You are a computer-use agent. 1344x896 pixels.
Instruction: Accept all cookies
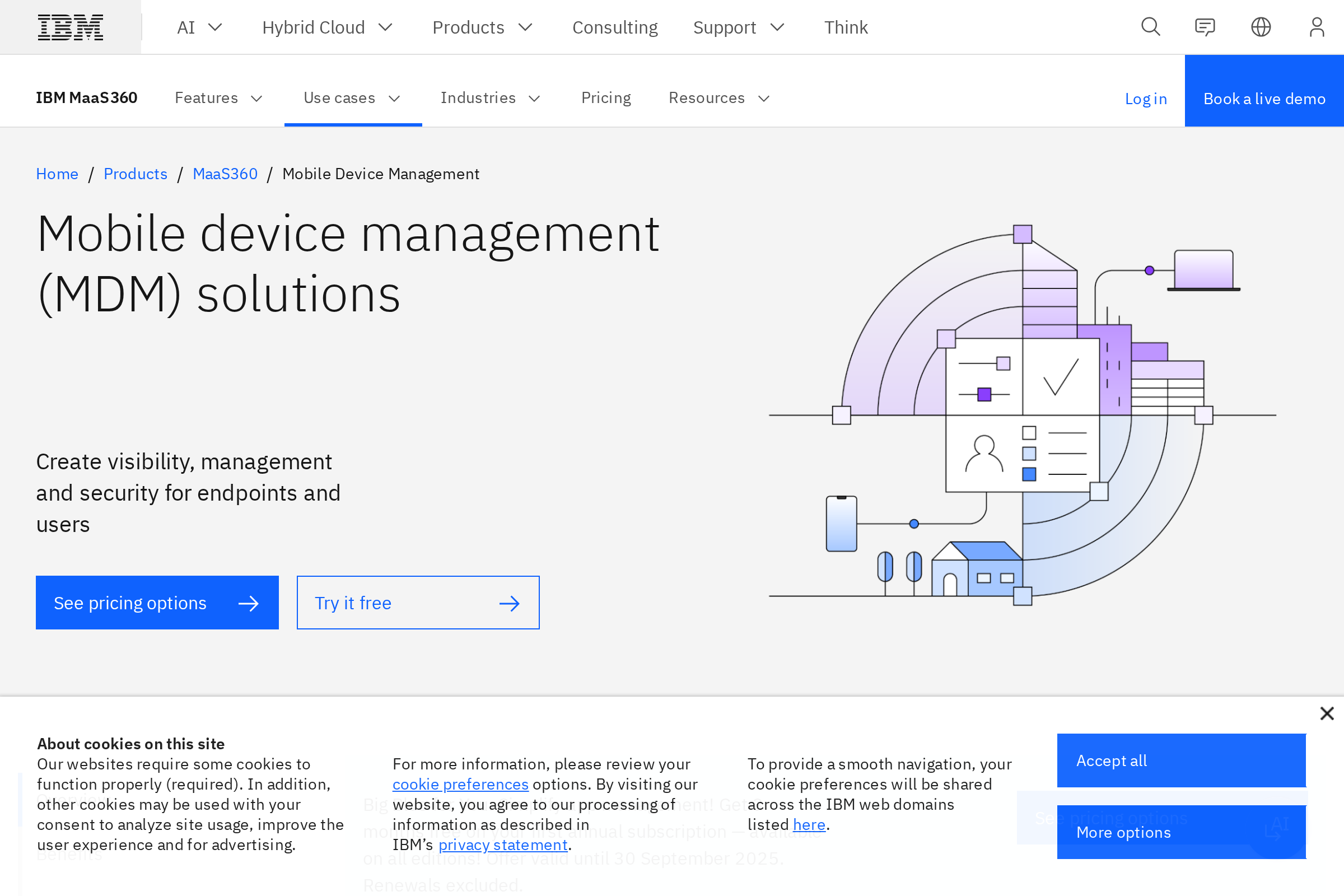point(1181,760)
